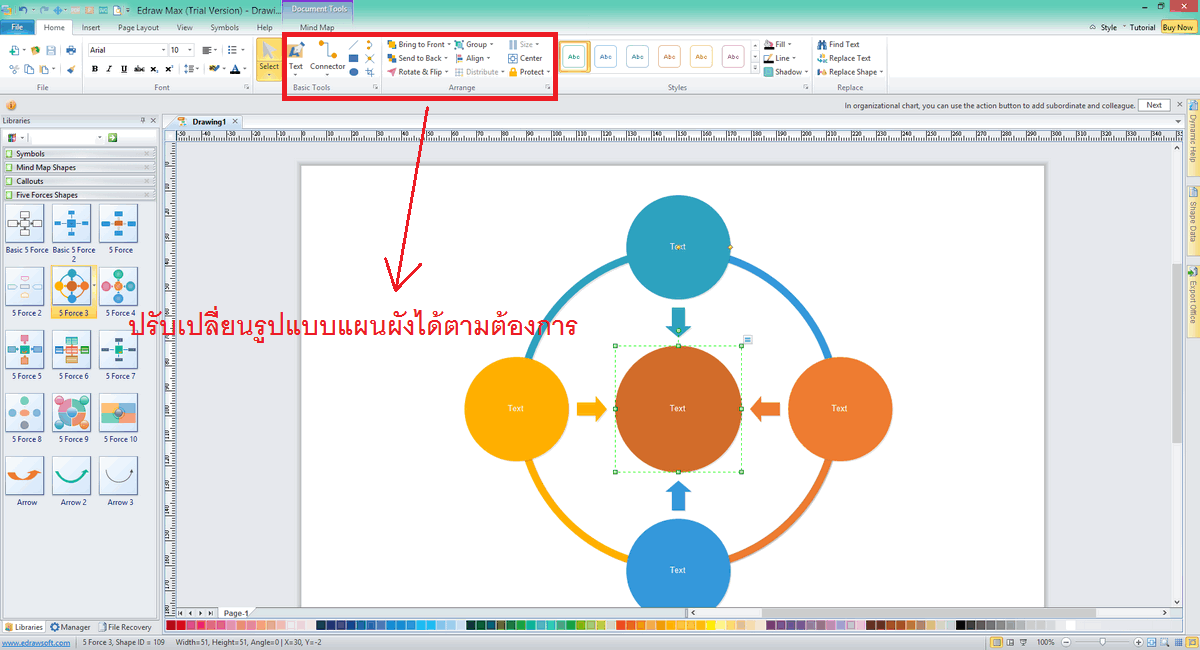Switch to the Page Layout tab
The width and height of the screenshot is (1200, 650).
click(x=138, y=28)
